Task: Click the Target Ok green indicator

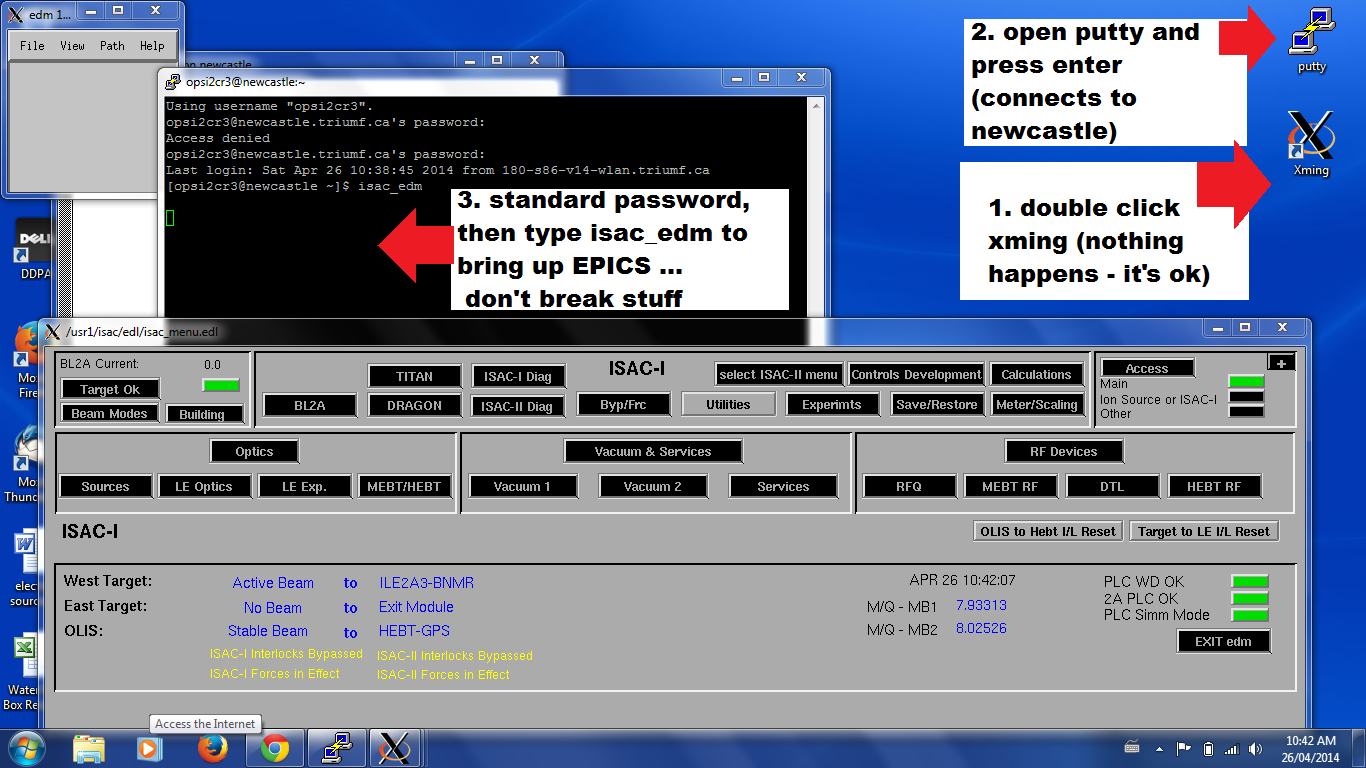Action: click(x=221, y=385)
